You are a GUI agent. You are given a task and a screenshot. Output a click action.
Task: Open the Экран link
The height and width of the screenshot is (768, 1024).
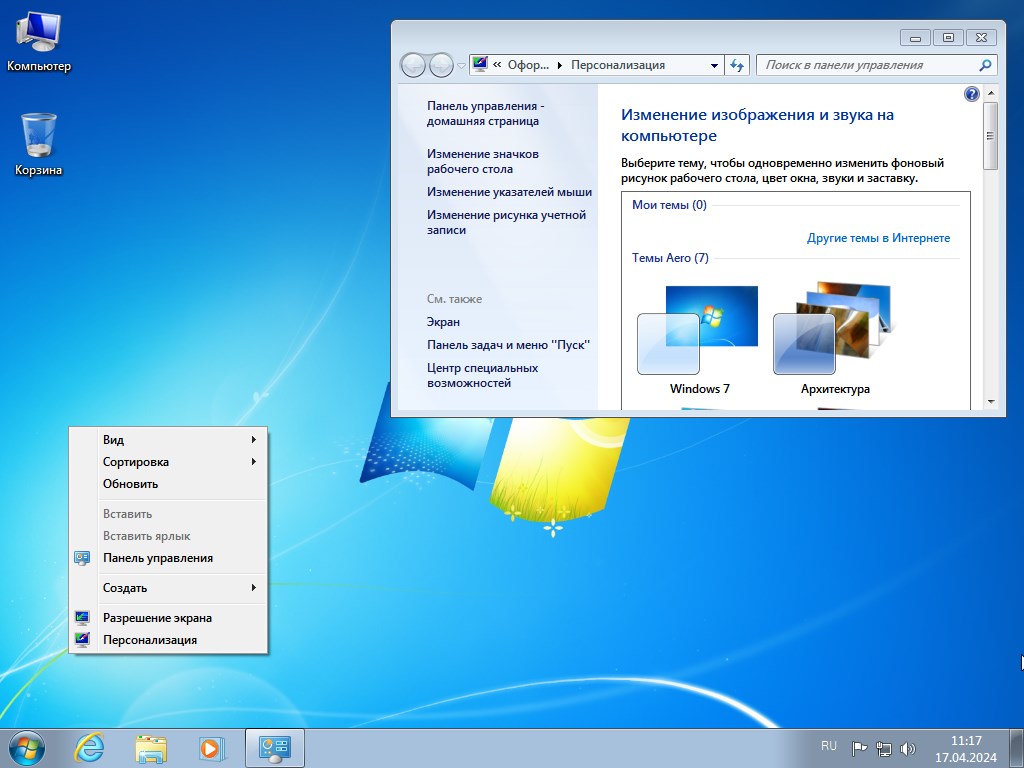(x=443, y=322)
